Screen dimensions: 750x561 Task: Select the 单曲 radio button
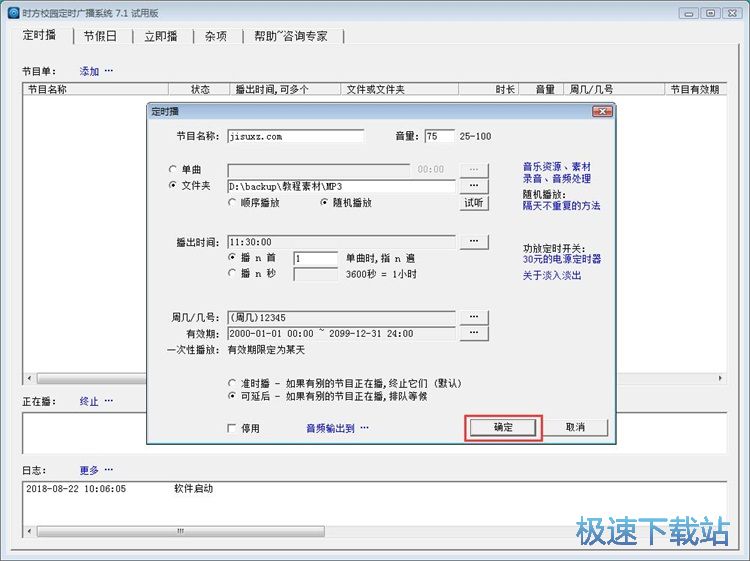(x=173, y=169)
